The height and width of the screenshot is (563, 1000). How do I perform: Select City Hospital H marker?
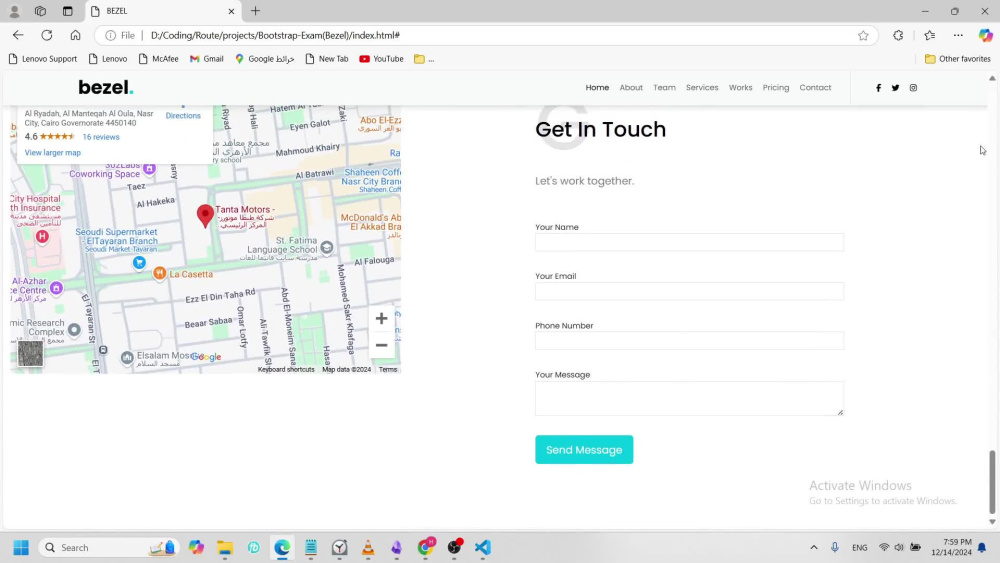point(42,237)
